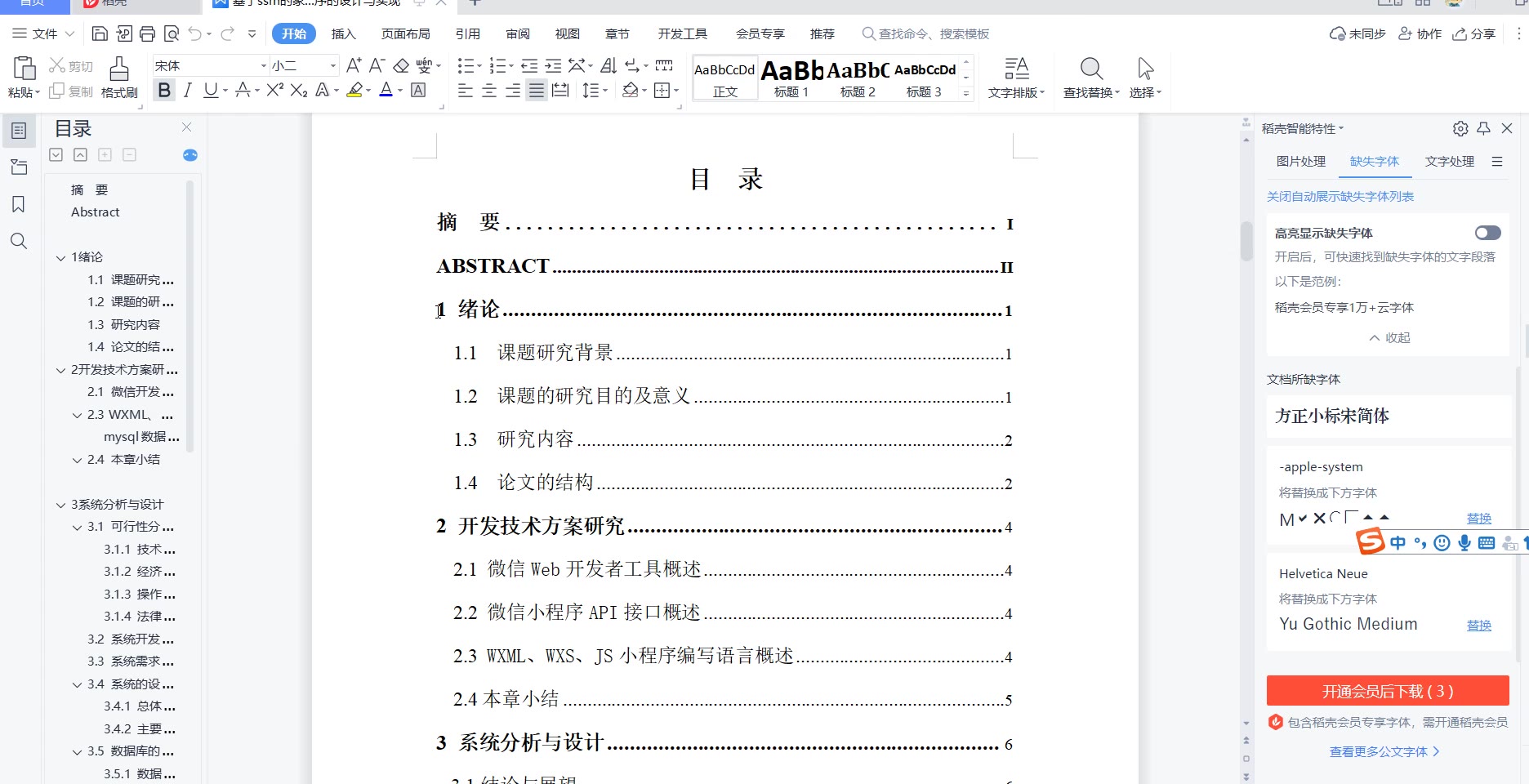Click the decrease font size icon
Image resolution: width=1529 pixels, height=784 pixels.
pos(377,65)
